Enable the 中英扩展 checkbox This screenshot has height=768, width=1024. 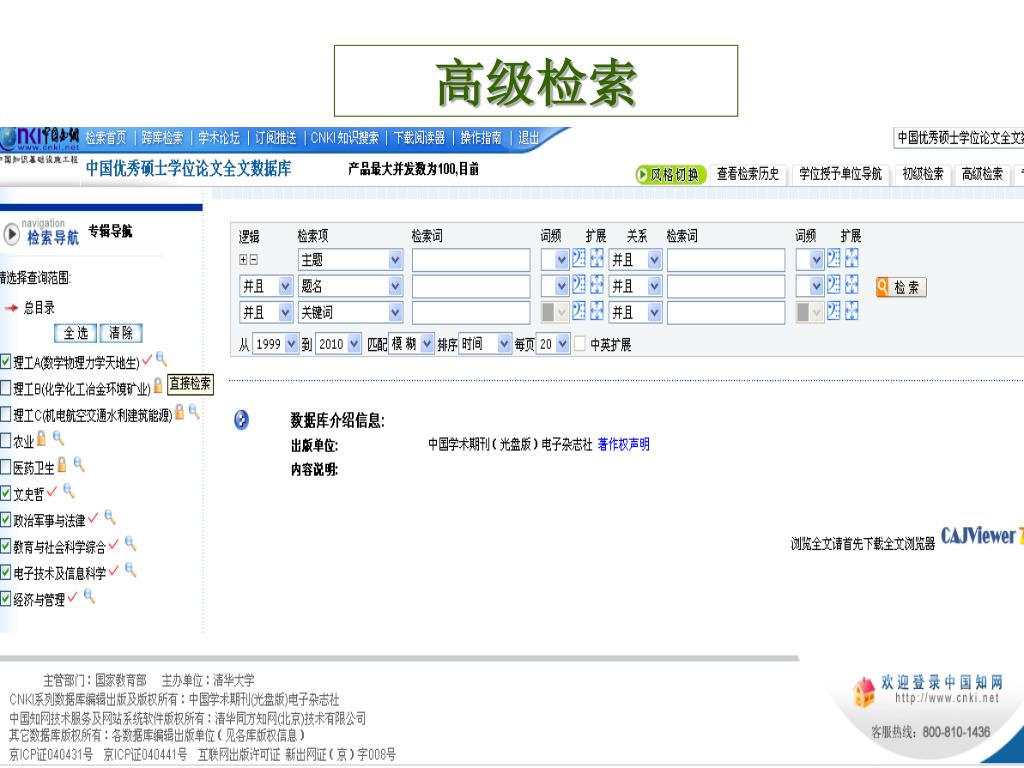pos(580,344)
